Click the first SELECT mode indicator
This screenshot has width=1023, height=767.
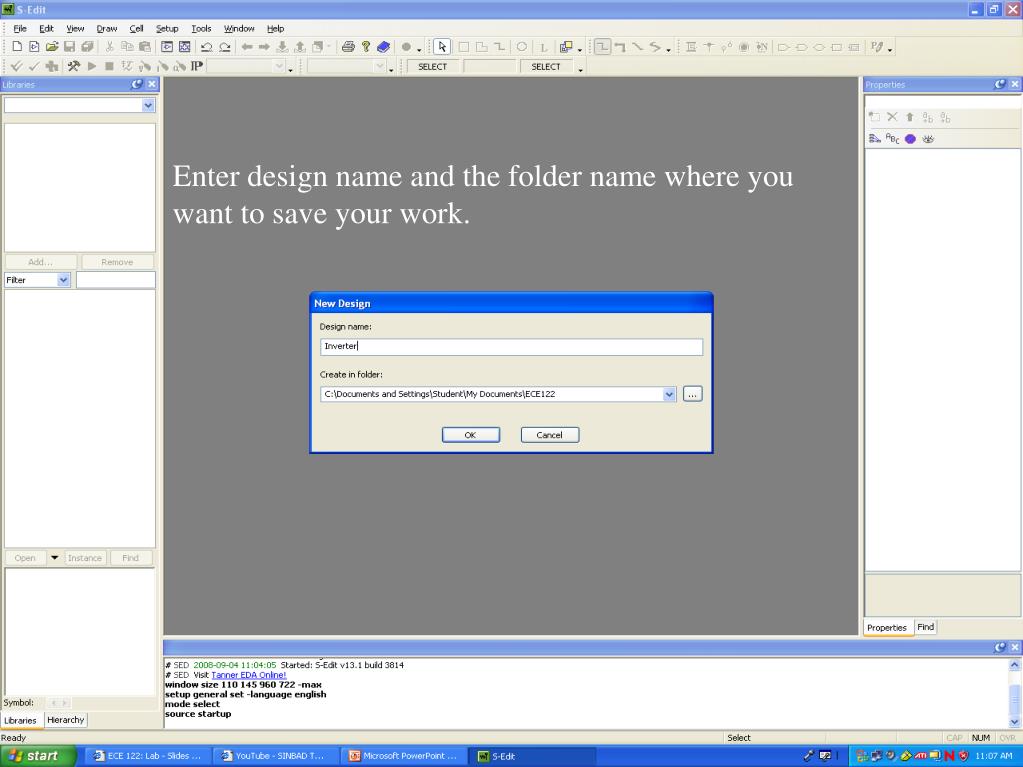tap(432, 67)
